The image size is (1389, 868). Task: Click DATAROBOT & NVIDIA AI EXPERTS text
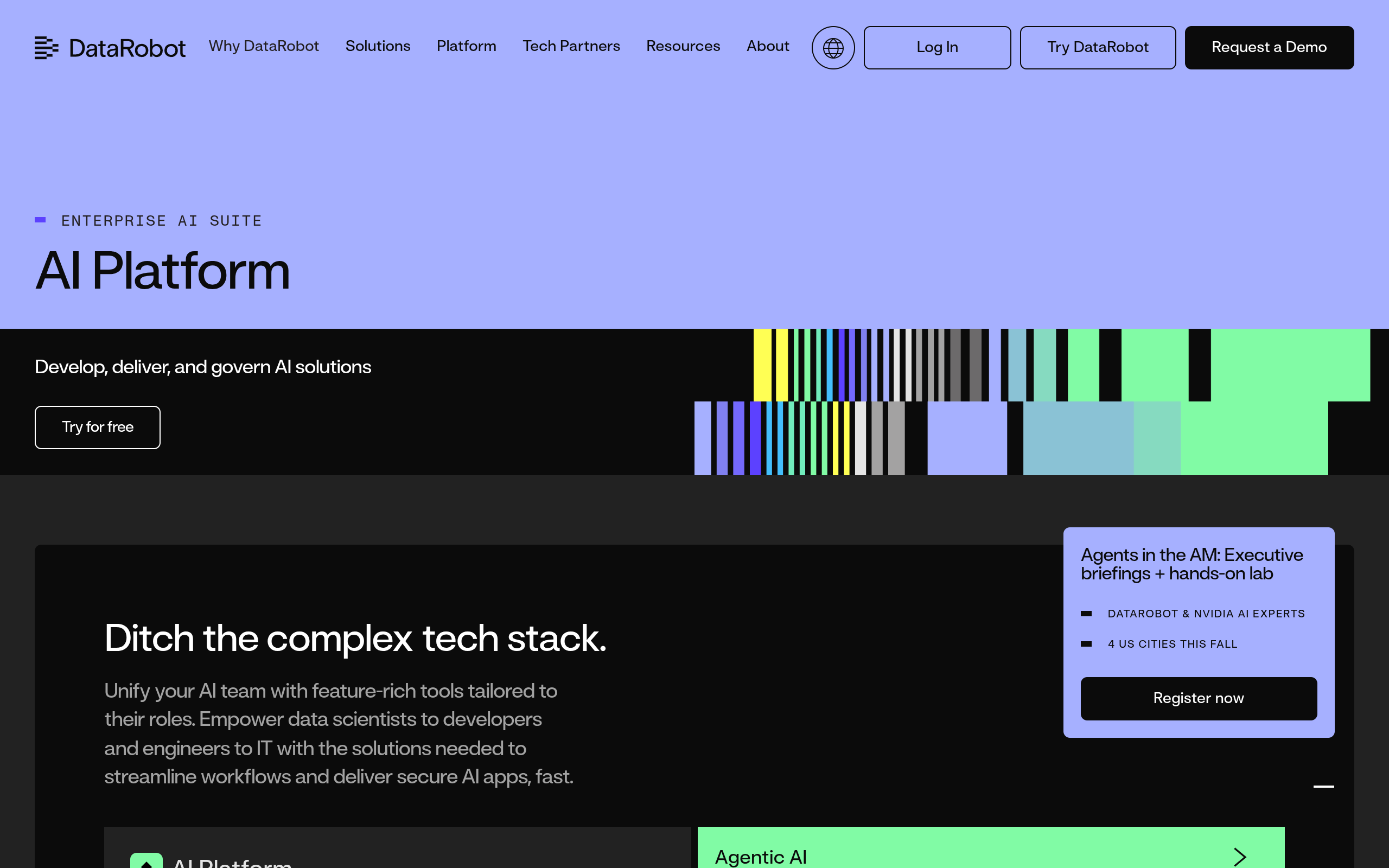click(x=1206, y=614)
